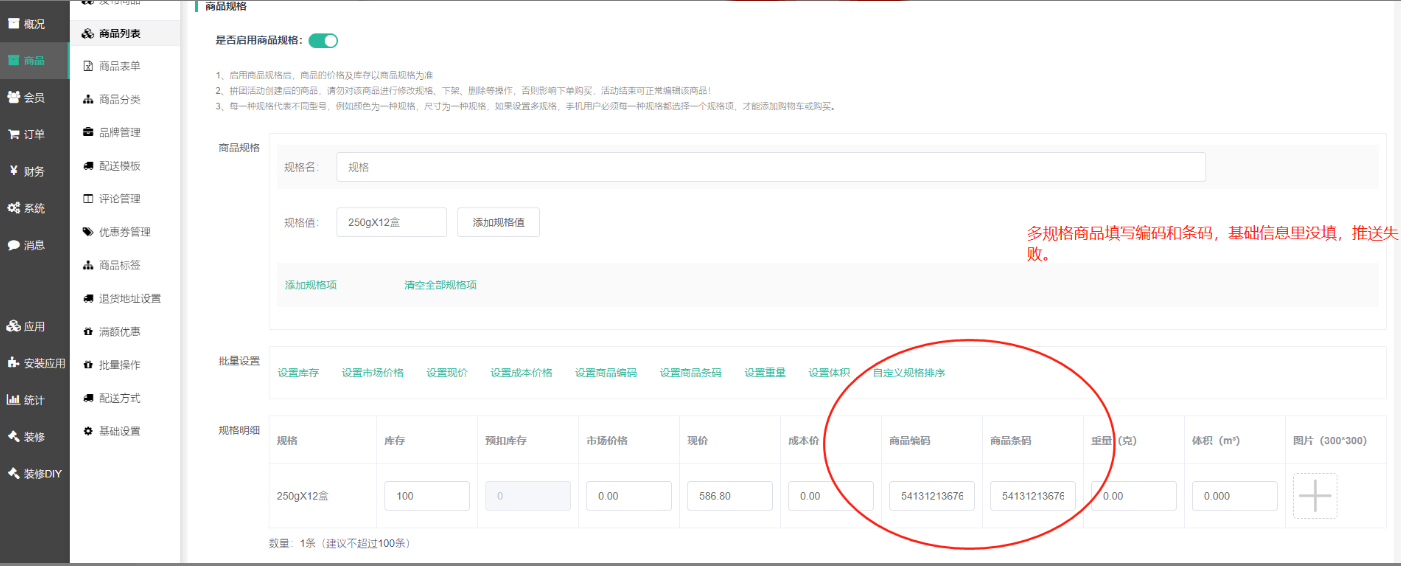Click the plus icon to upload spec image
Image resolution: width=1401 pixels, height=566 pixels.
[1315, 496]
